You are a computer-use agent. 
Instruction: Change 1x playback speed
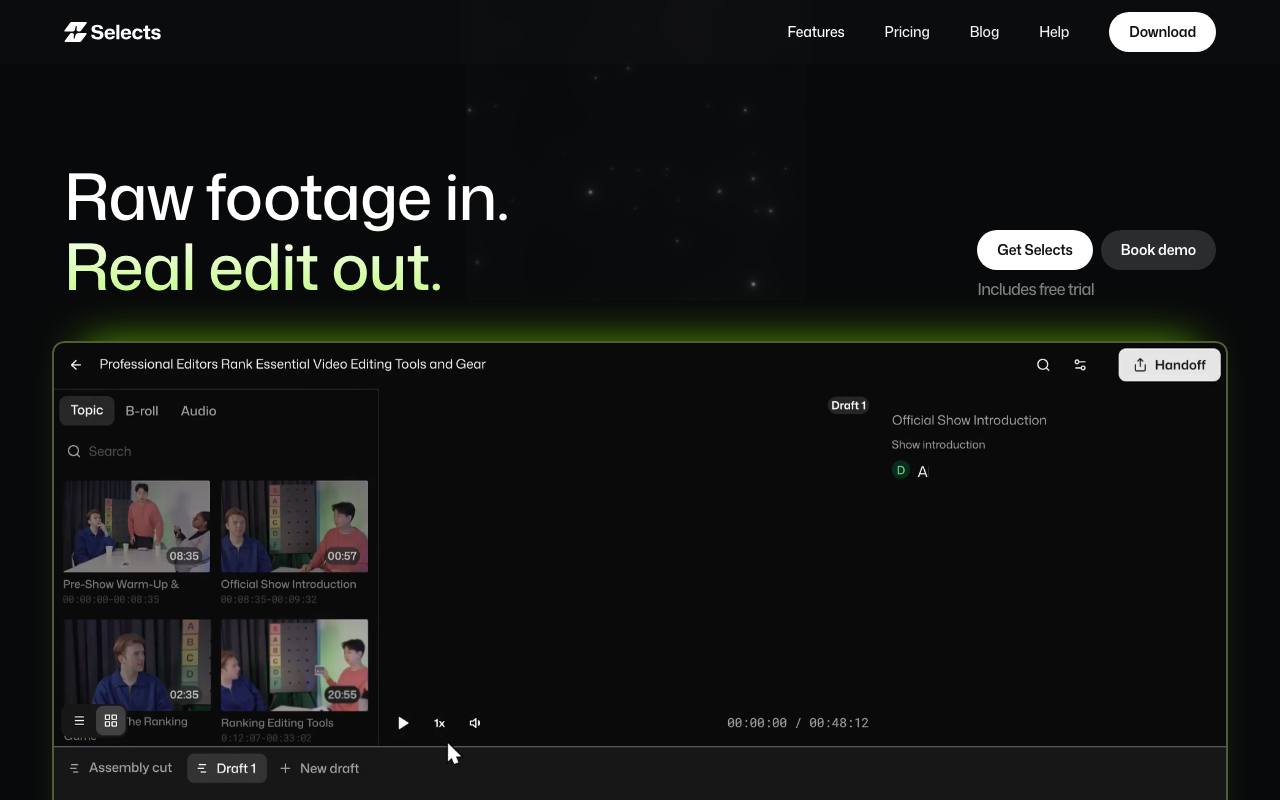click(x=439, y=723)
